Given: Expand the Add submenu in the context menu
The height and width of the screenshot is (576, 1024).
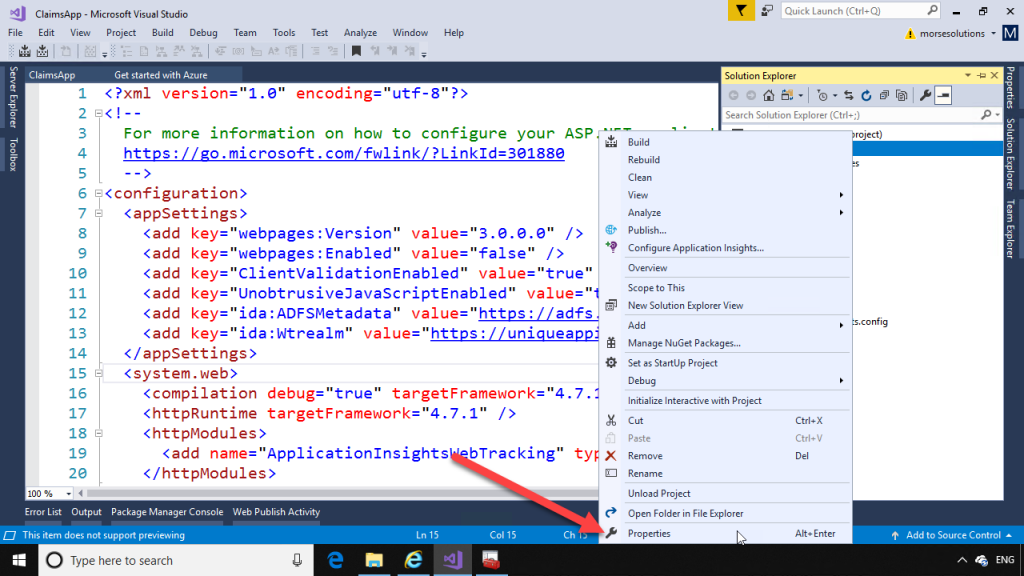Looking at the screenshot, I should click(637, 325).
